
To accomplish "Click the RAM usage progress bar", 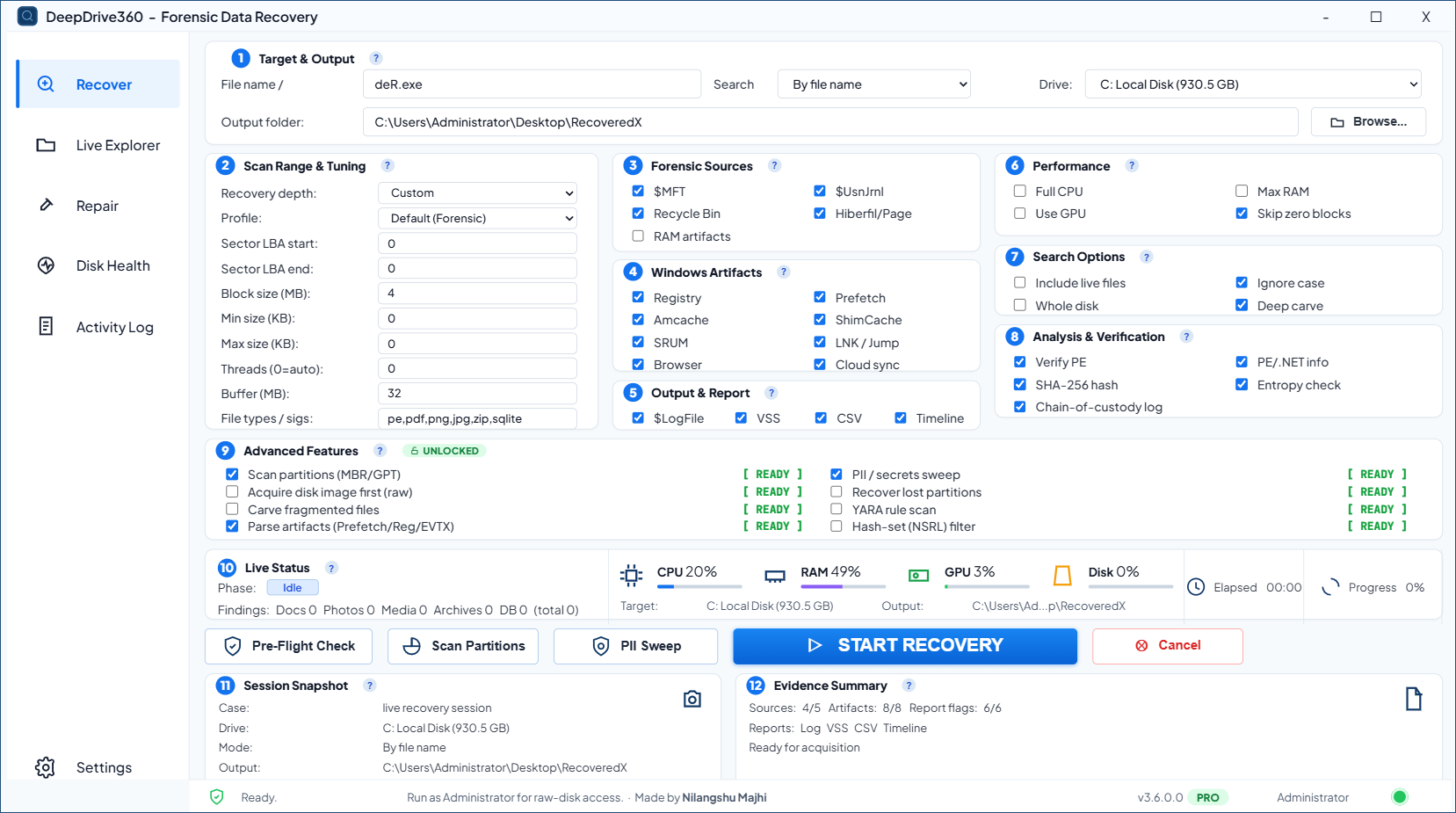I will 844,586.
